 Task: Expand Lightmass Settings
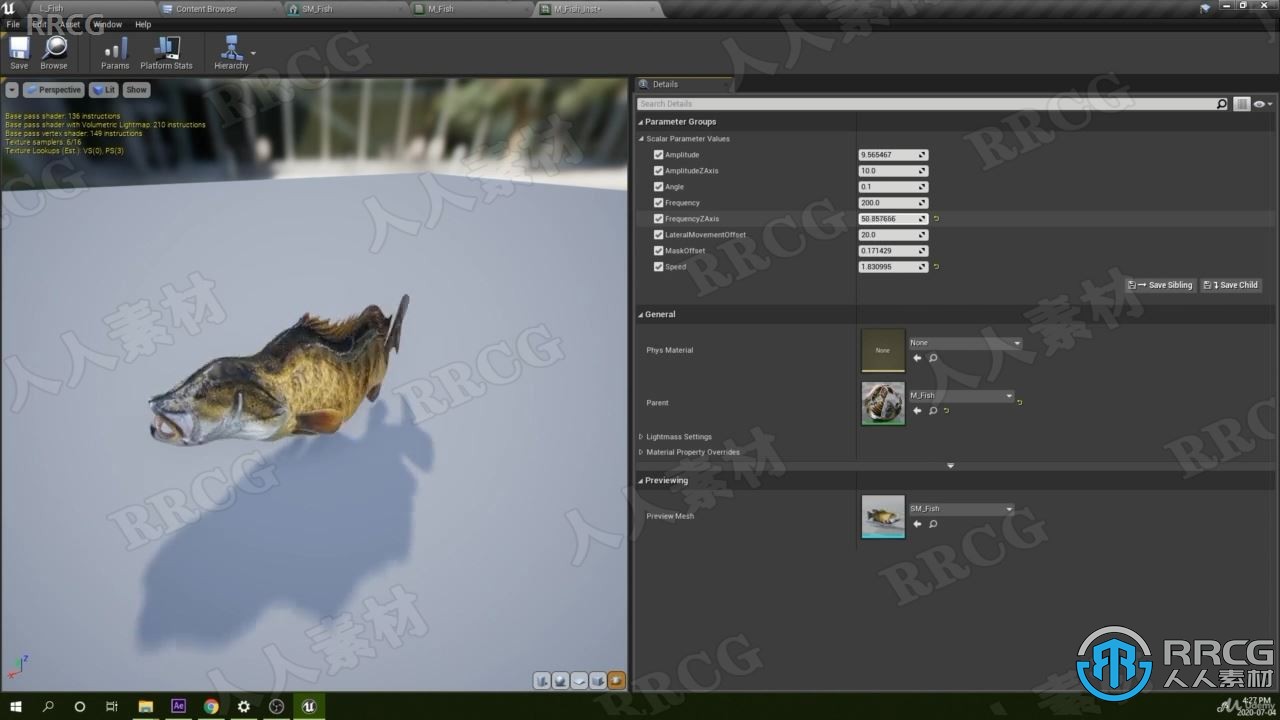click(641, 437)
